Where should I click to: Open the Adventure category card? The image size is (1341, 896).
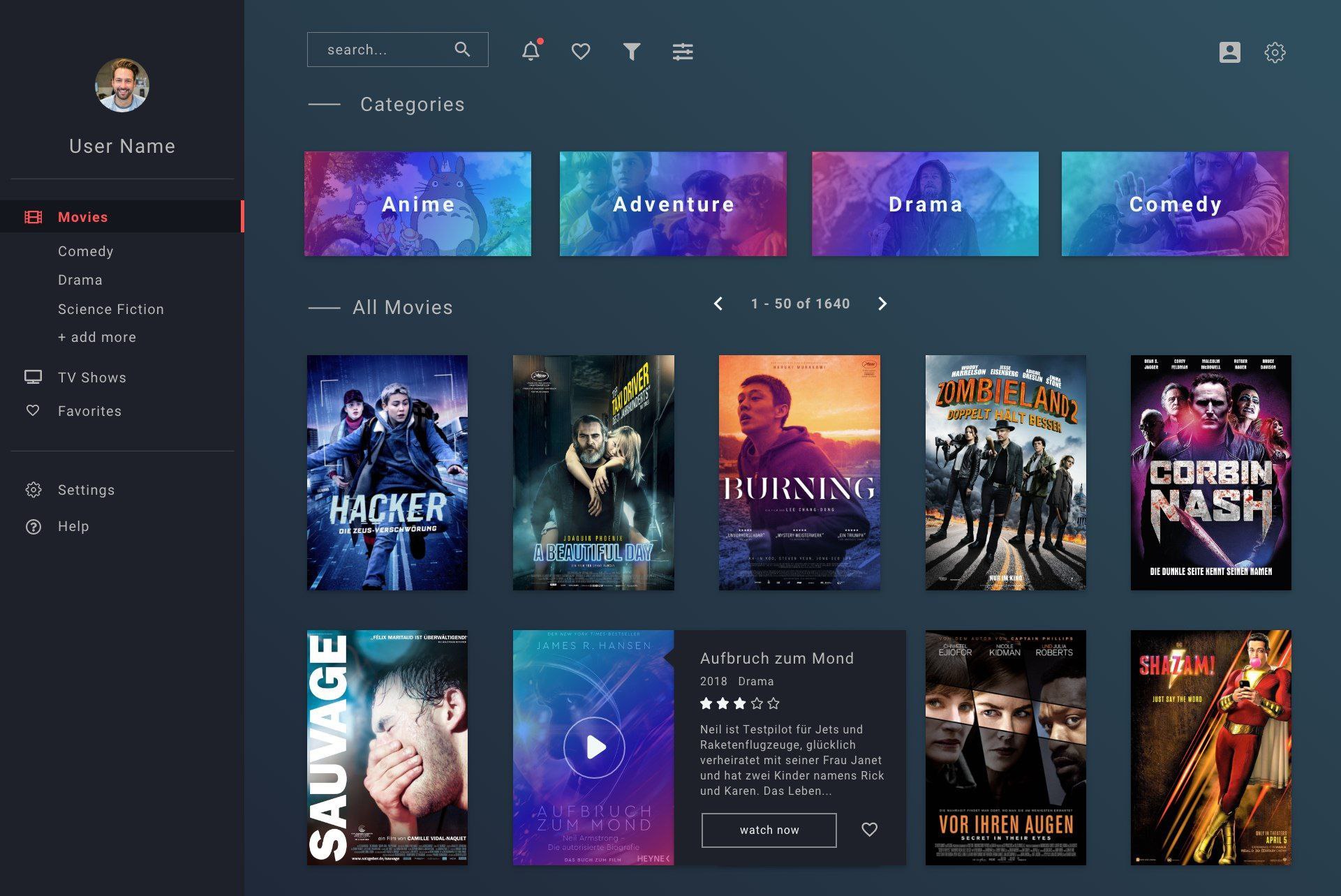[x=673, y=204]
